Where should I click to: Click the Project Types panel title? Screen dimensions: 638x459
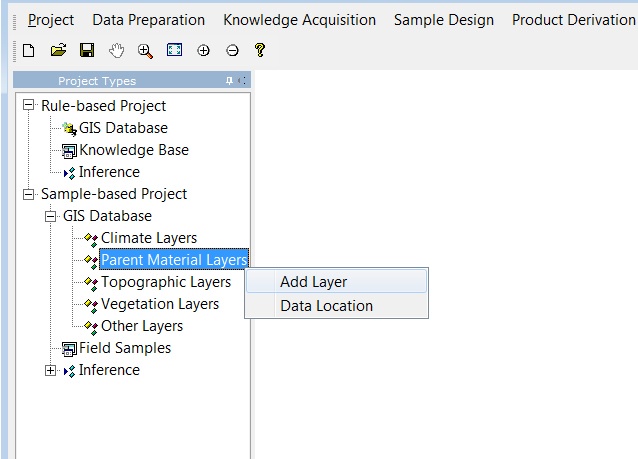97,81
